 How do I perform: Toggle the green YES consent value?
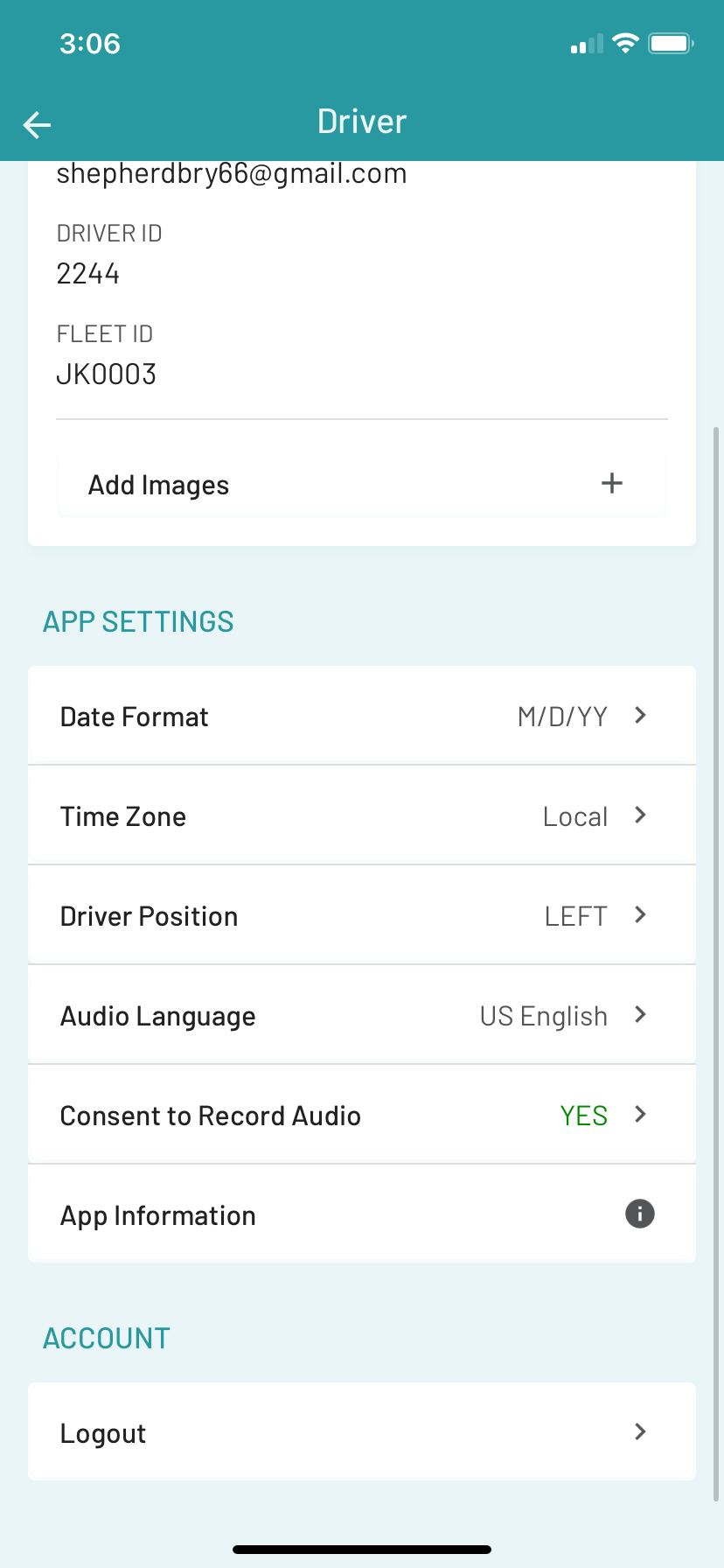point(583,1116)
